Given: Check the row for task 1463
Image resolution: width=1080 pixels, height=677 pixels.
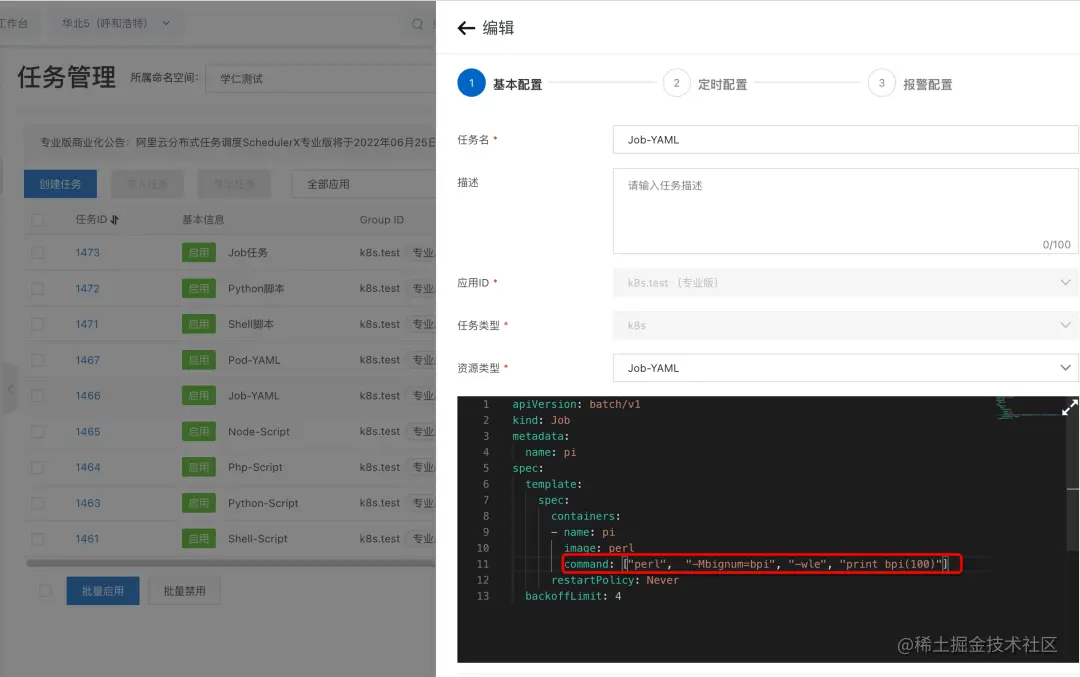Looking at the screenshot, I should (x=37, y=503).
